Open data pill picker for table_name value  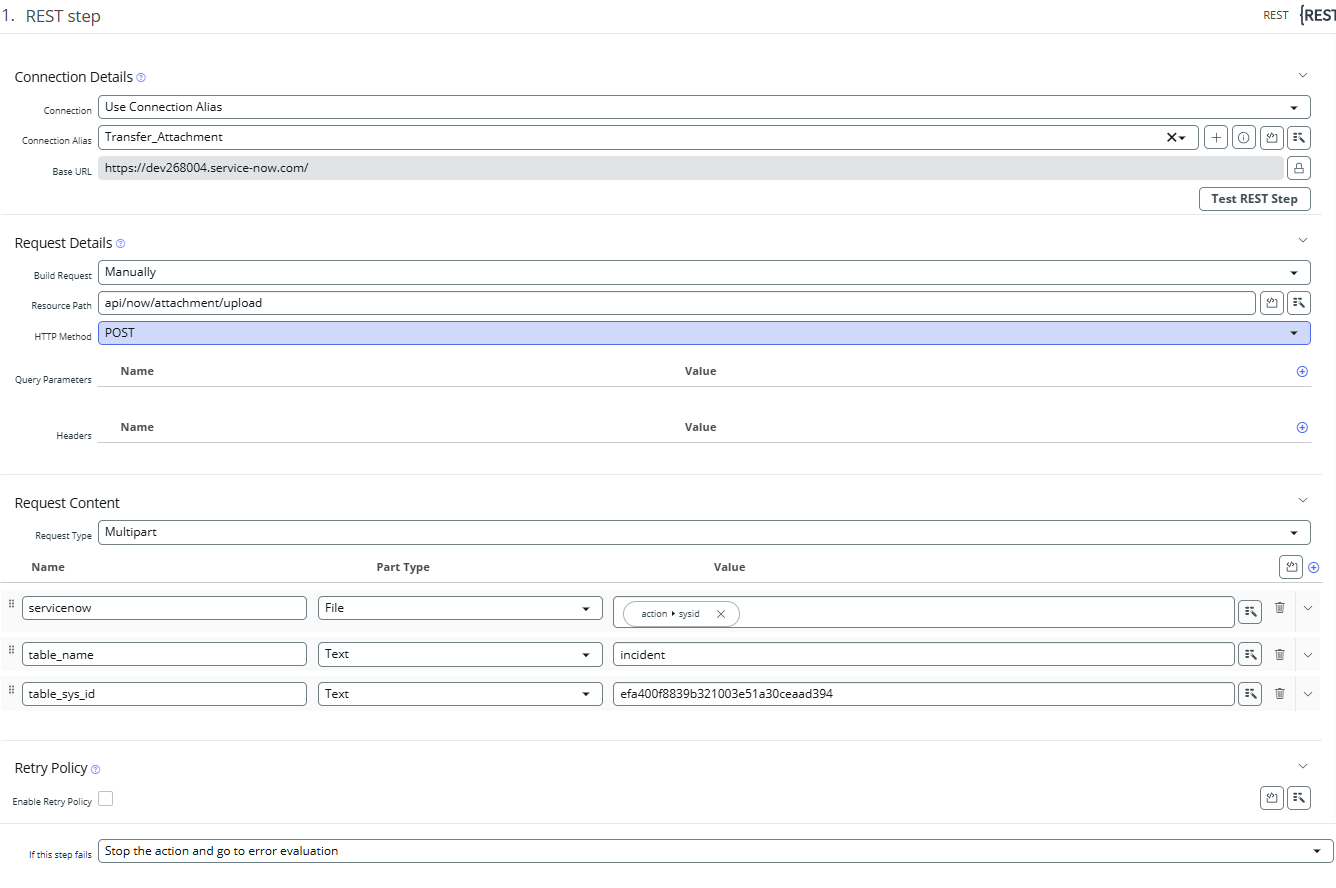[1250, 654]
